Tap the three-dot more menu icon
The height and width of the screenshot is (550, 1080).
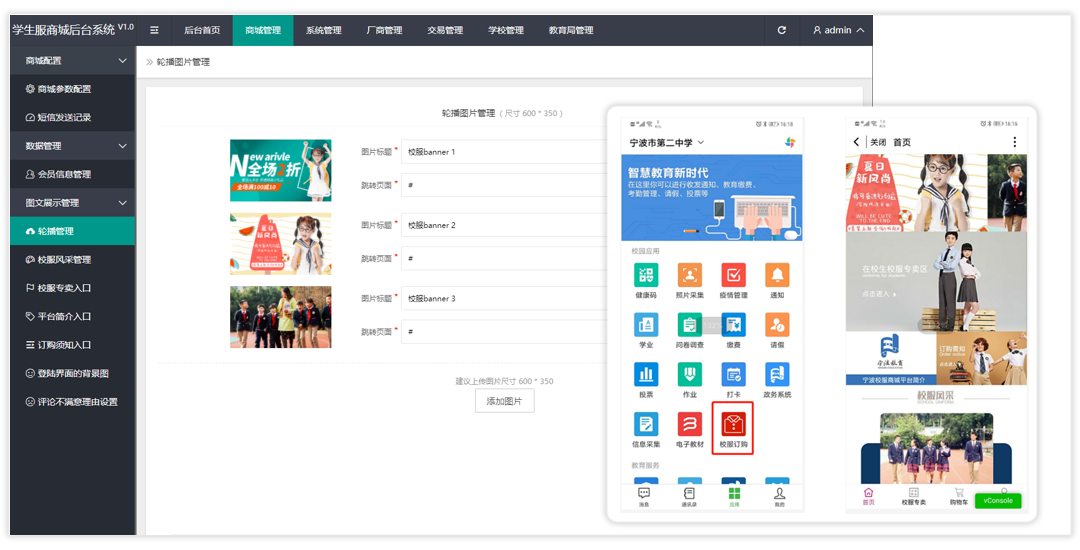1015,142
